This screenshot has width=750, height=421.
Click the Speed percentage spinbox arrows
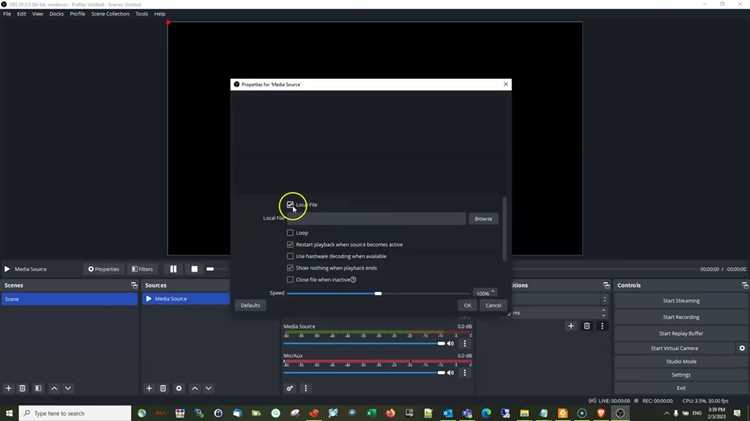click(493, 292)
